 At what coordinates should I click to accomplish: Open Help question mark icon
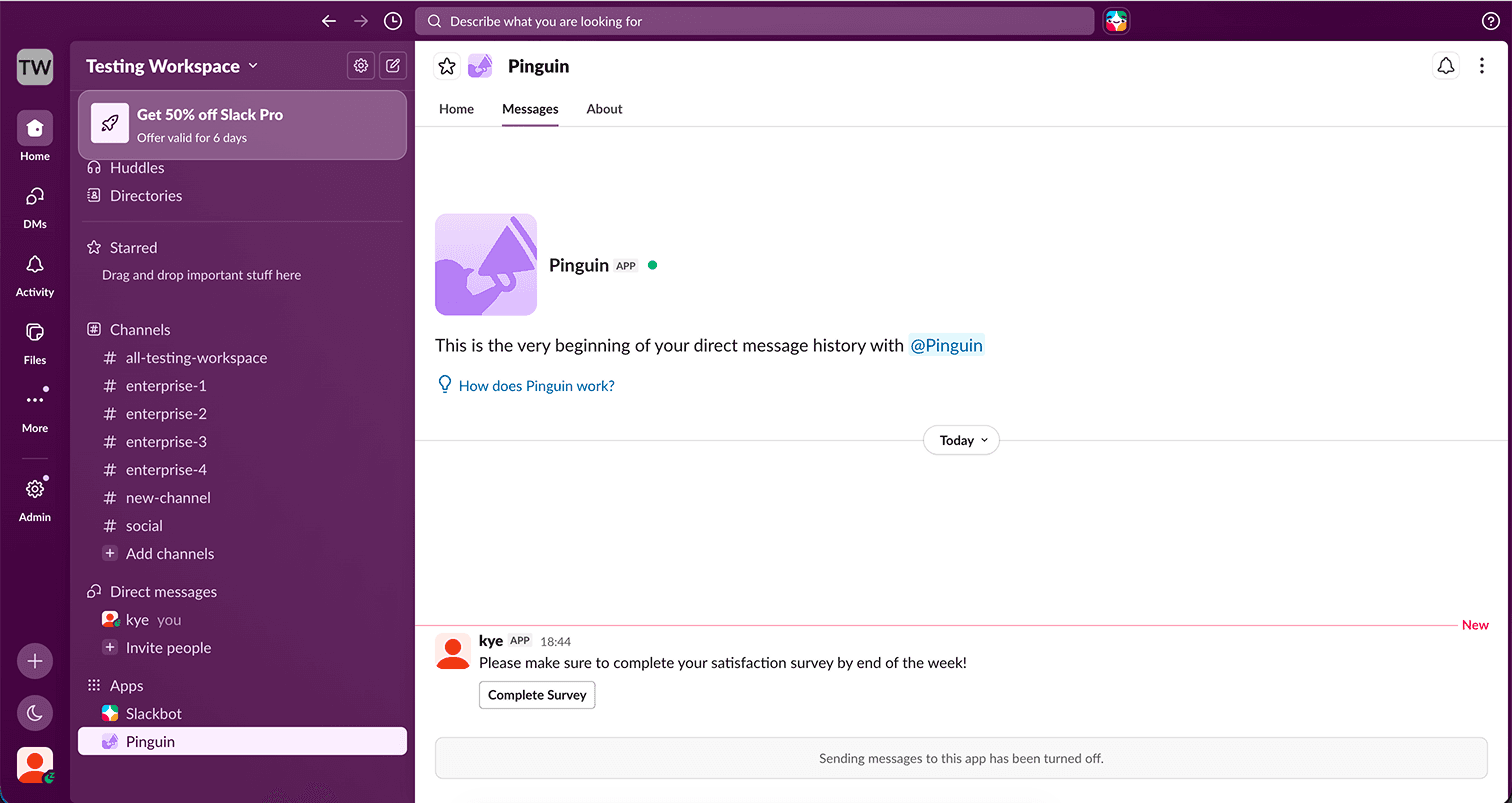pos(1490,21)
